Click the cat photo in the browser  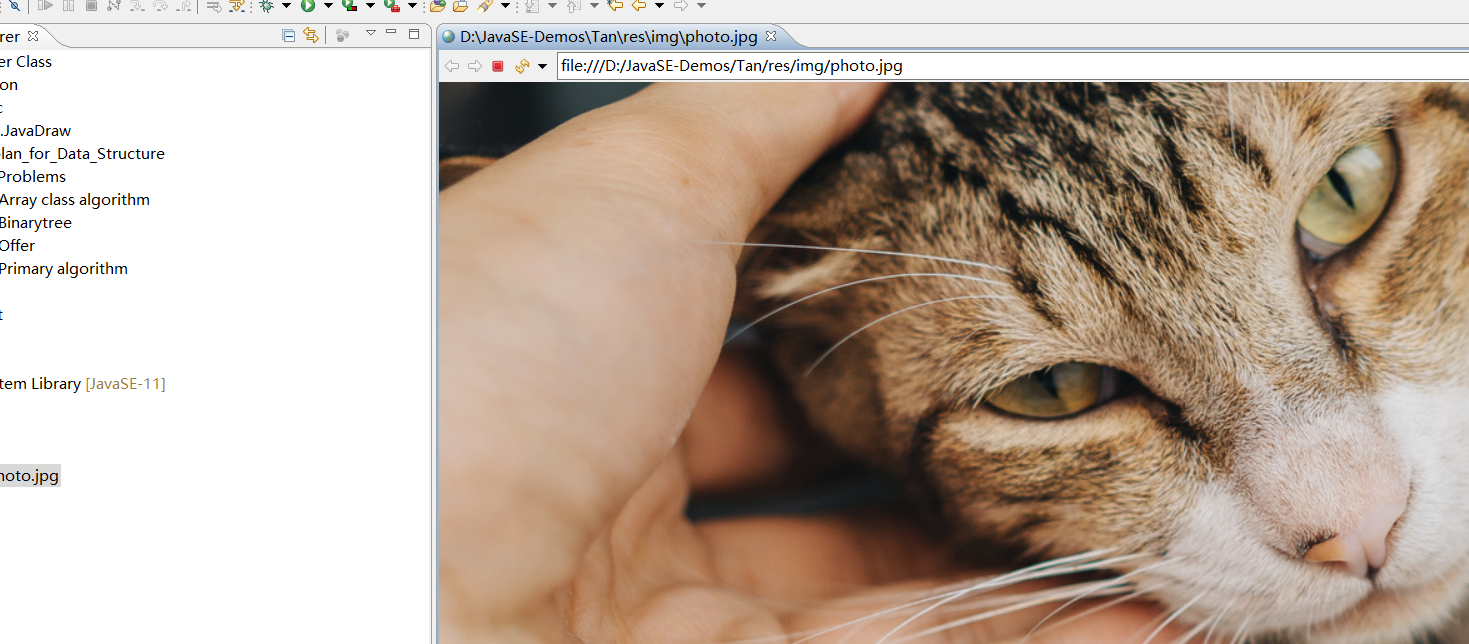953,362
